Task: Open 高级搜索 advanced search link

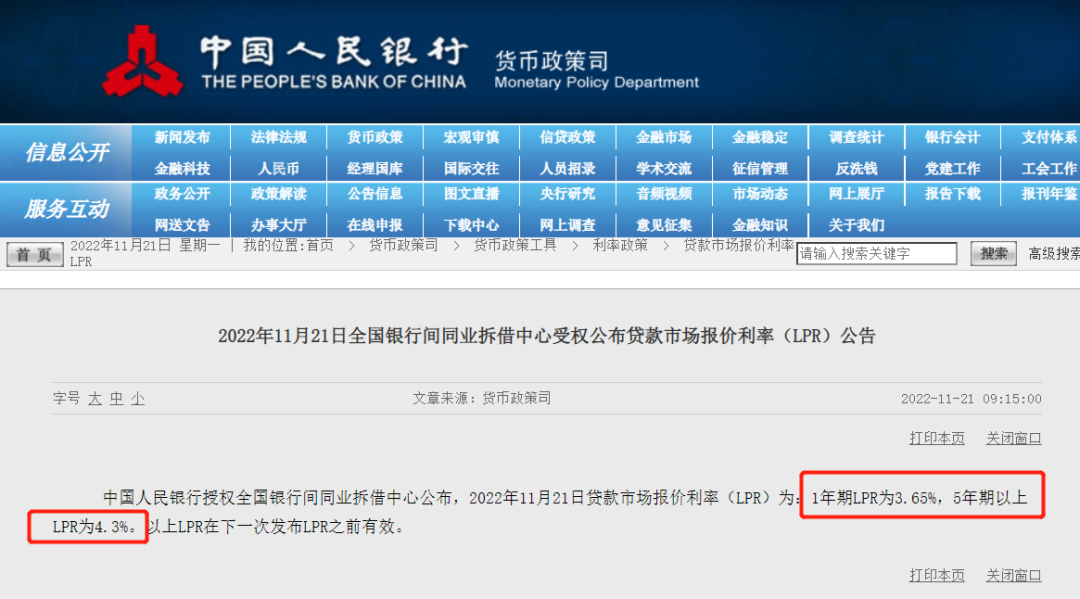Action: 1054,253
